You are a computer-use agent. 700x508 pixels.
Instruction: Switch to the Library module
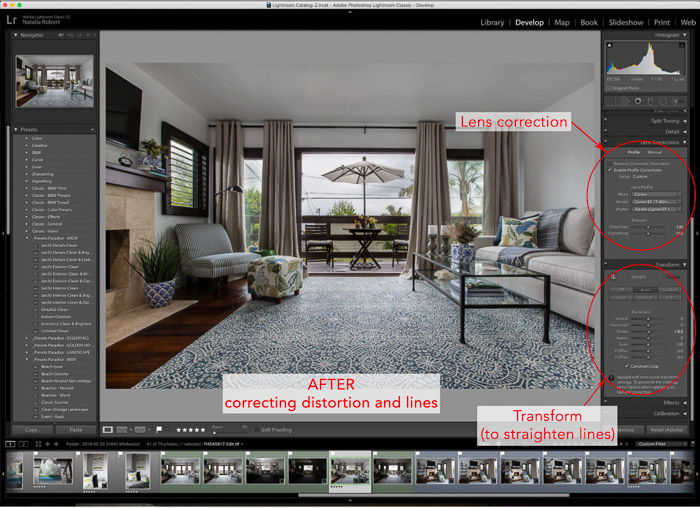tap(492, 22)
